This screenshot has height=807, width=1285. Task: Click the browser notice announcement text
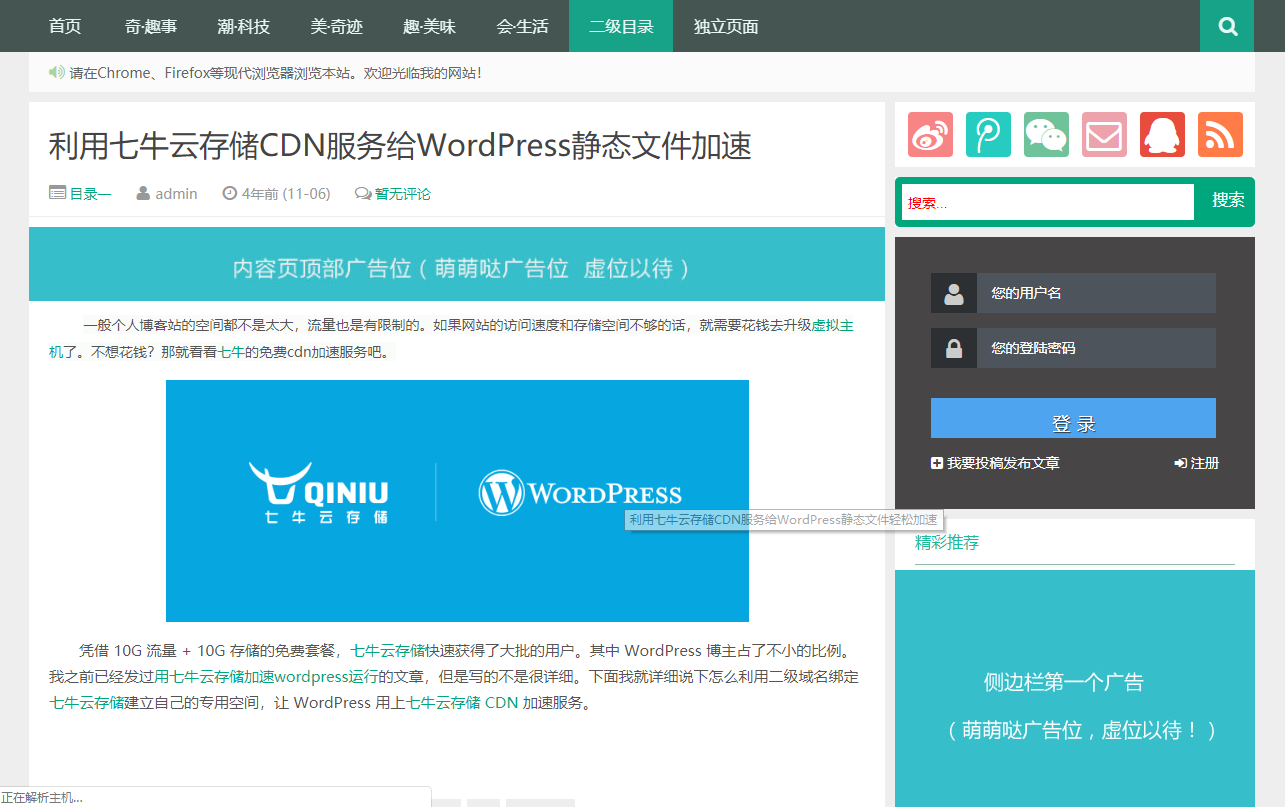[x=276, y=73]
